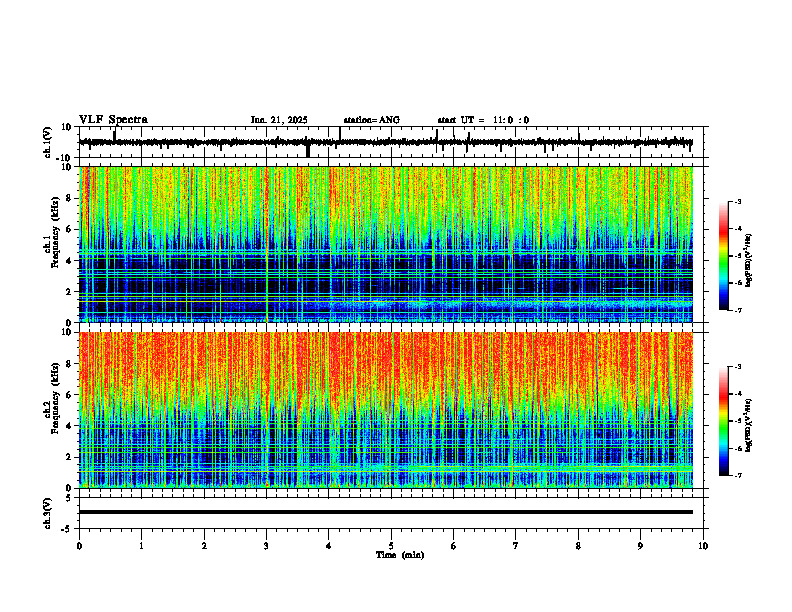
Task: Click time axis tick label "3"
Action: (x=266, y=546)
